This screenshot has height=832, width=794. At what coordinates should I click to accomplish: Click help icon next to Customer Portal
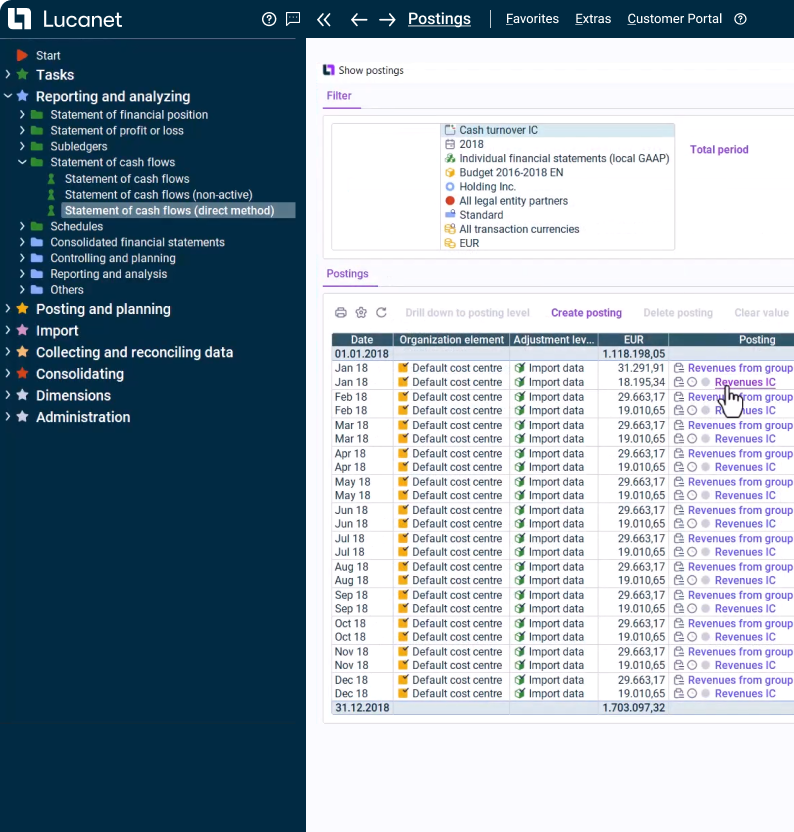point(741,19)
